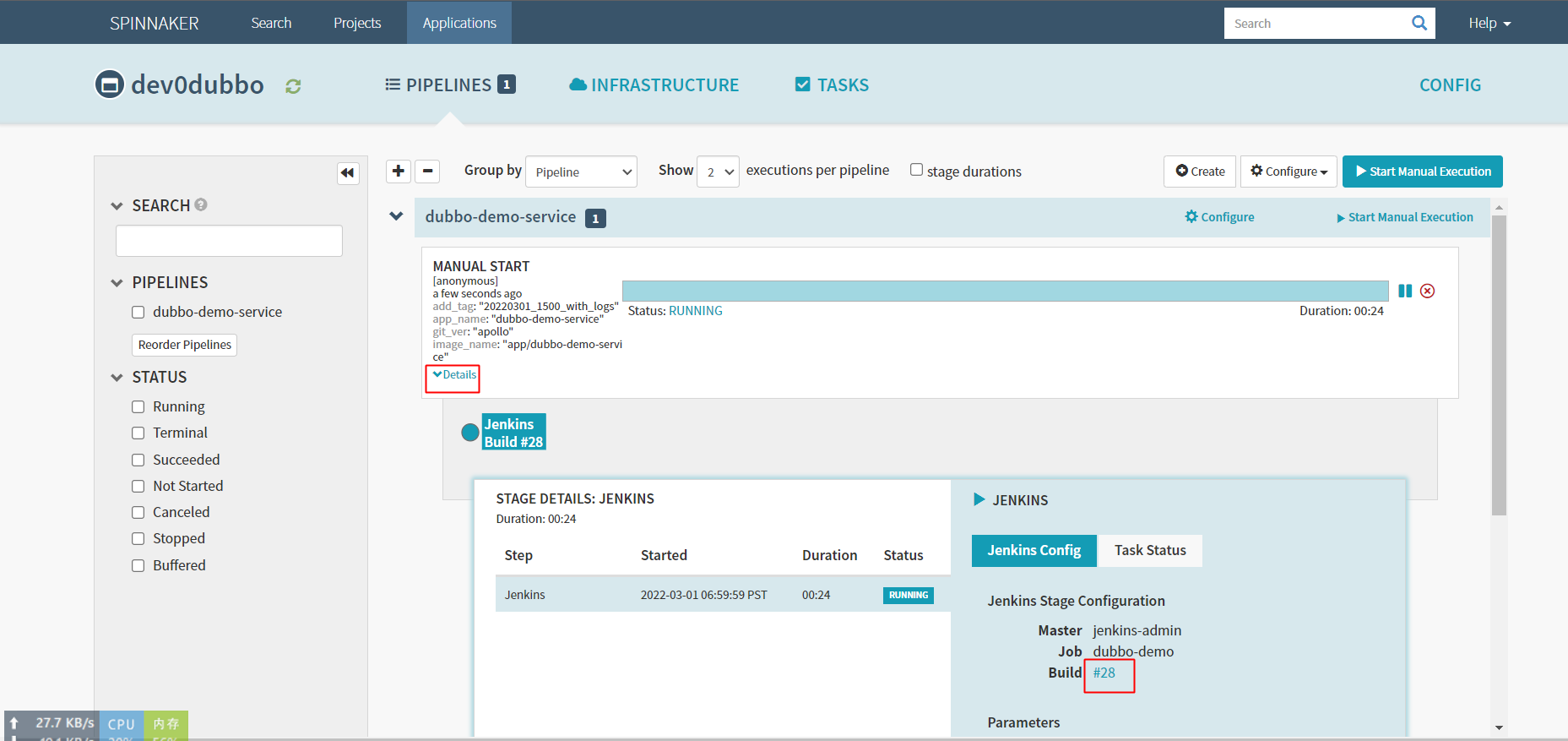
Task: Click the scrollbar up arrow
Action: (x=1499, y=207)
